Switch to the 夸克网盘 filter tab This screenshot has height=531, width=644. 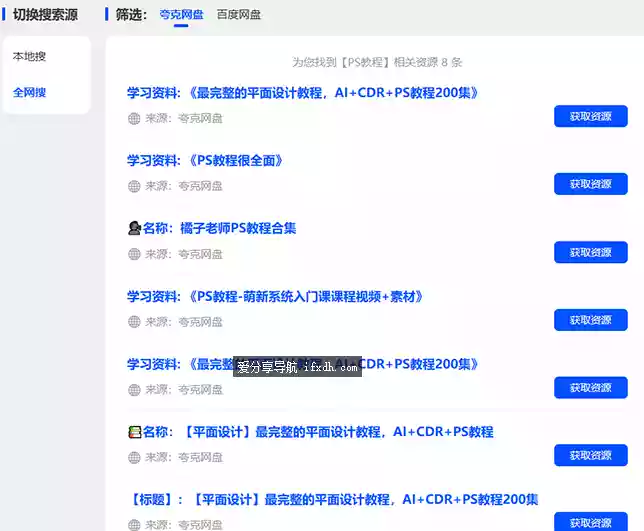pyautogui.click(x=182, y=15)
